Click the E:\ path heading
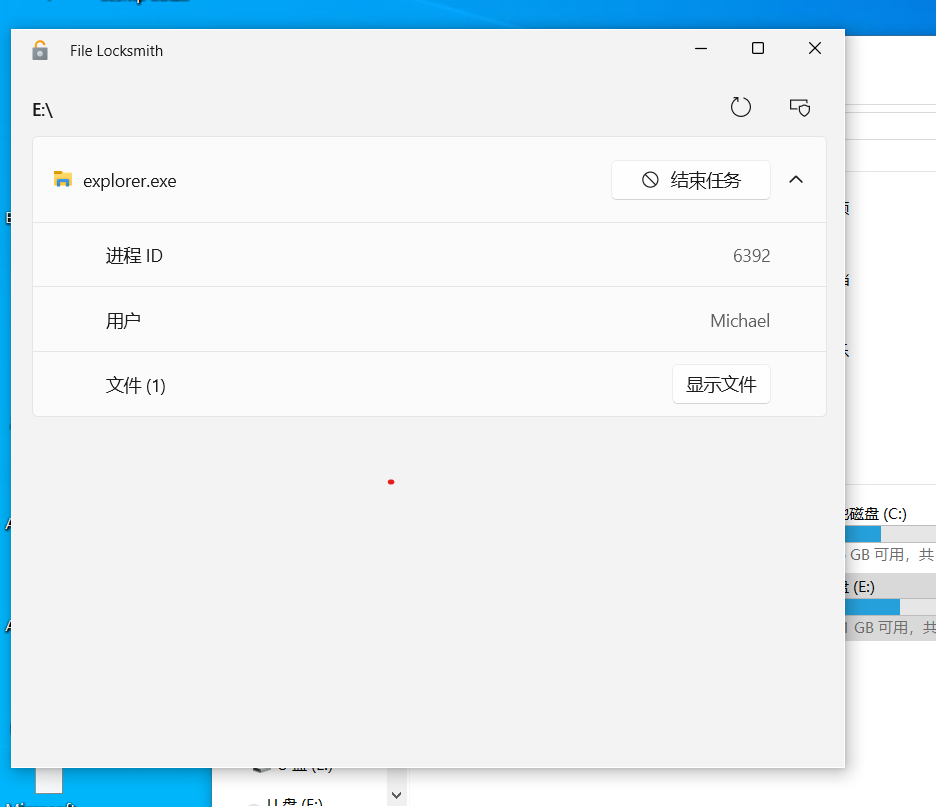Viewport: 936px width, 807px height. tap(42, 110)
